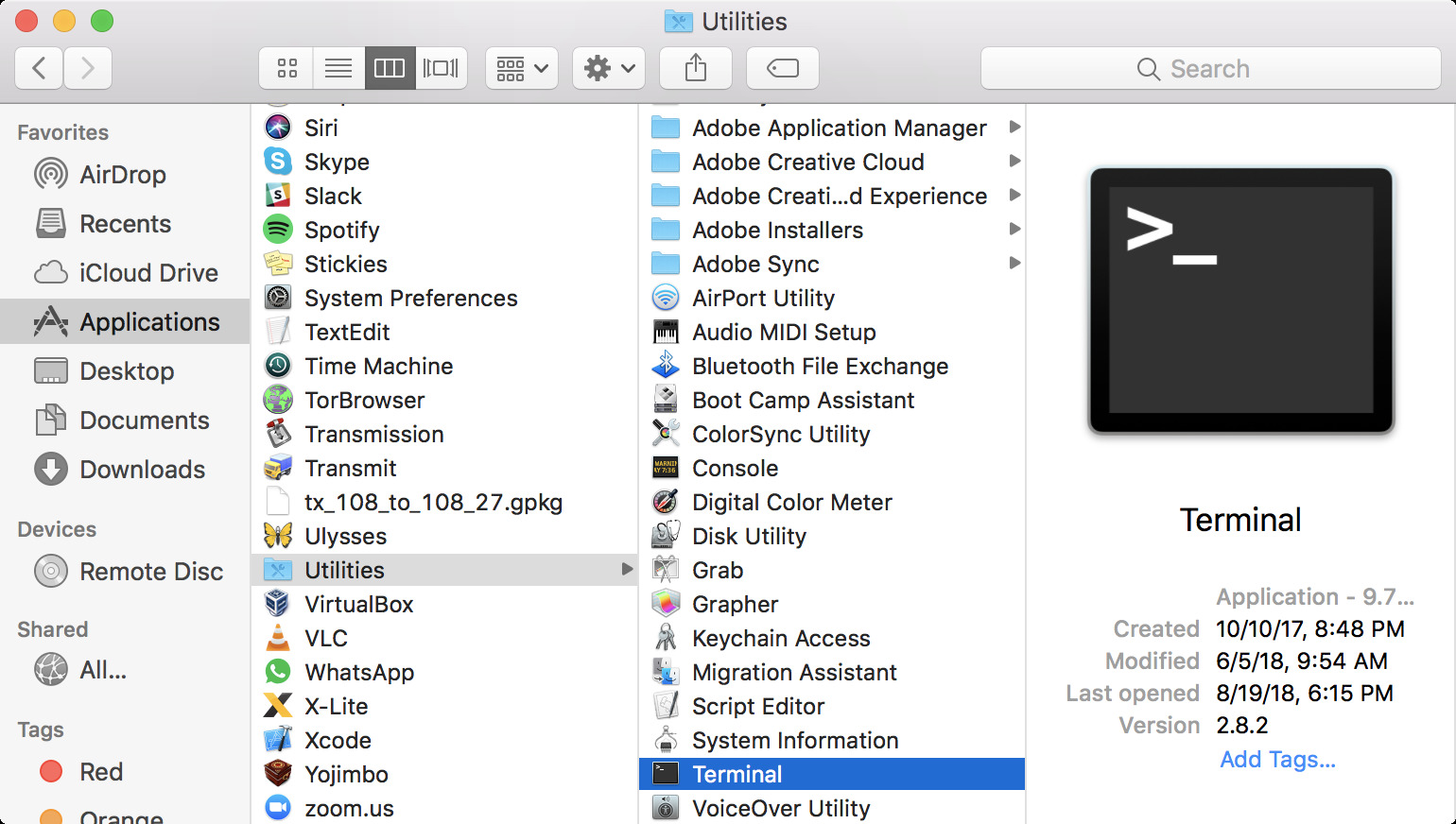The width and height of the screenshot is (1456, 824).
Task: Switch to list view in toolbar
Action: (x=338, y=68)
